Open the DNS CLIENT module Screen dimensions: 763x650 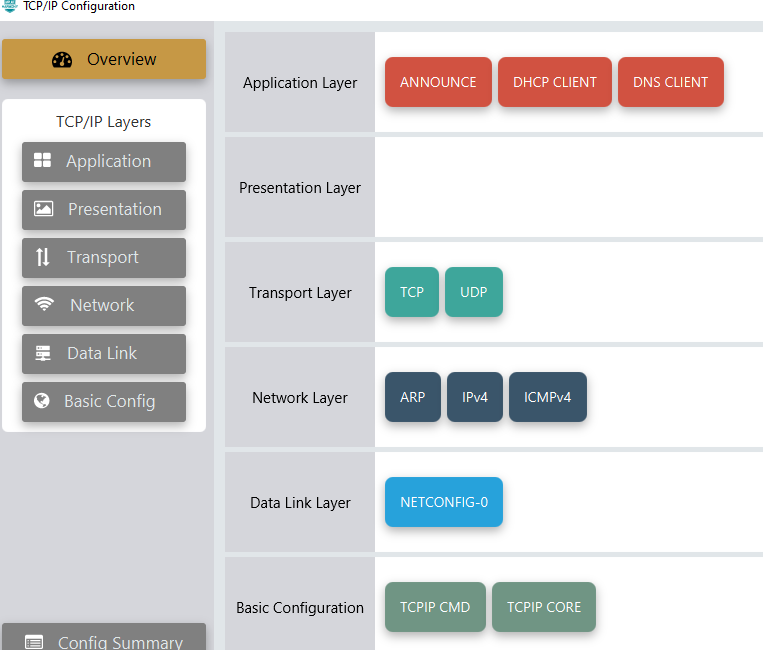click(x=670, y=82)
